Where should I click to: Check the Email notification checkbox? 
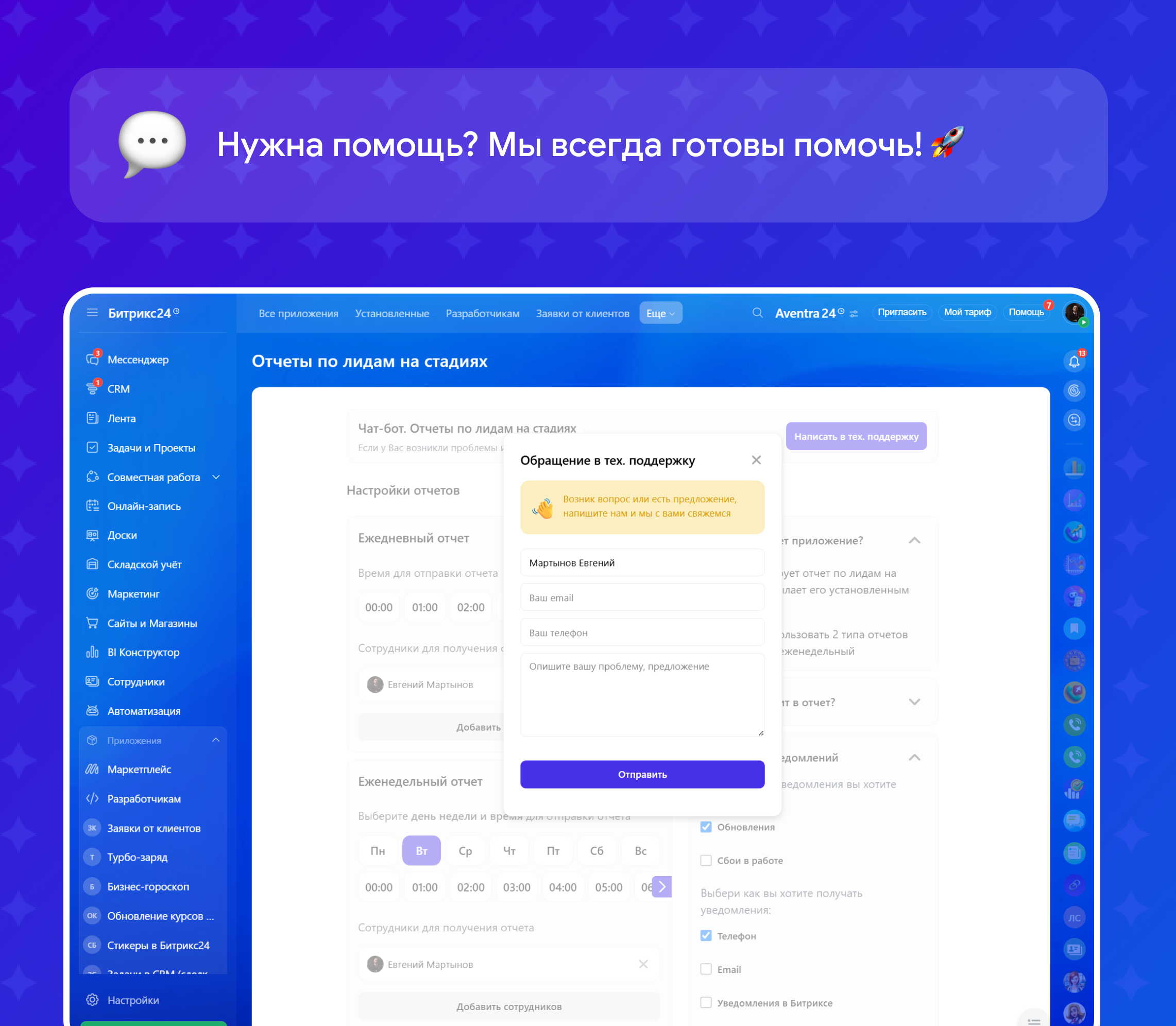706,969
